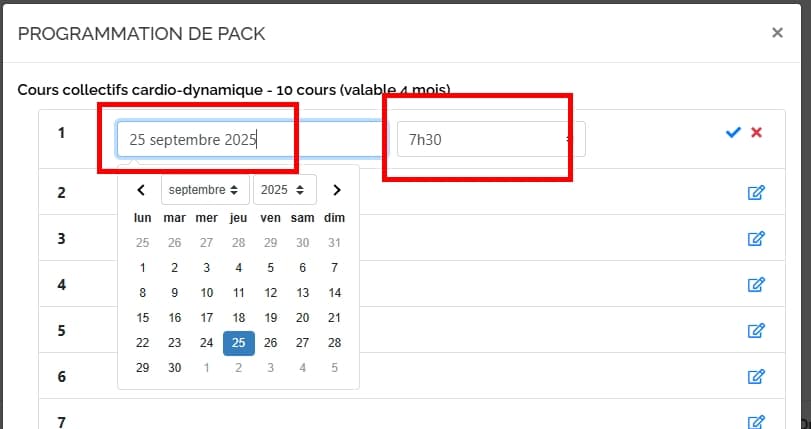Go to previous month in calendar
811x429 pixels.
click(x=141, y=190)
